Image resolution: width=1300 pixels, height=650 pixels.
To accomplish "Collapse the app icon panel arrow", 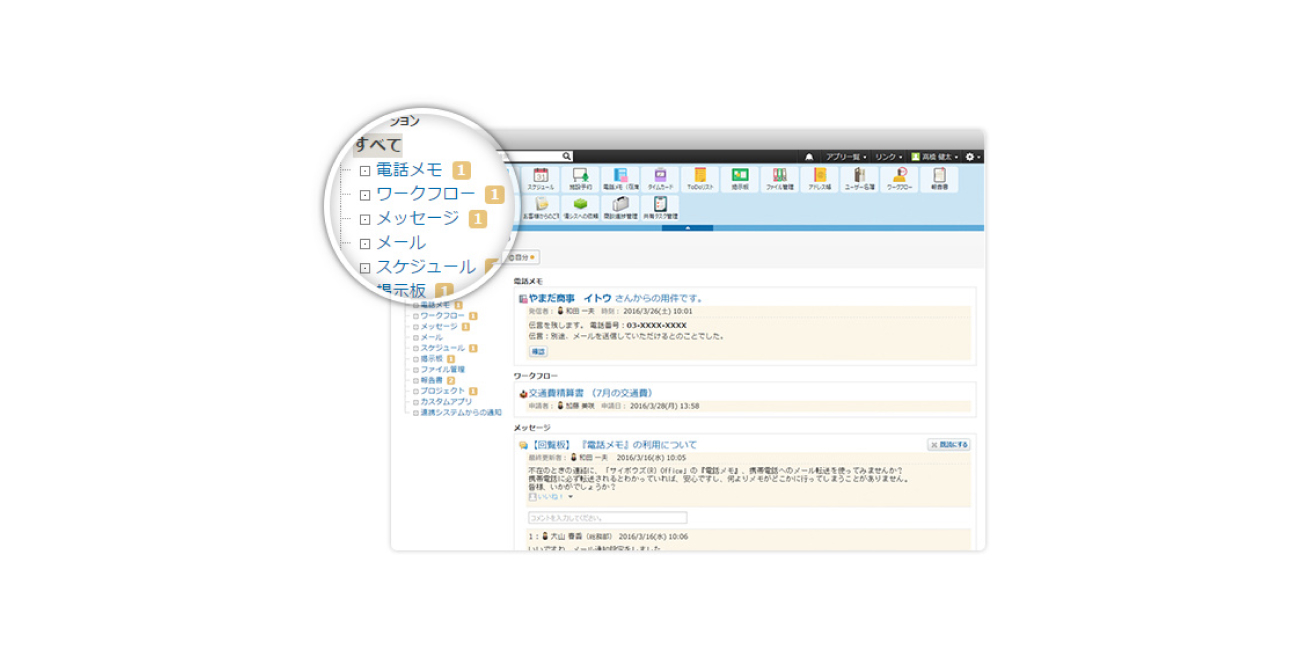I will pos(688,228).
